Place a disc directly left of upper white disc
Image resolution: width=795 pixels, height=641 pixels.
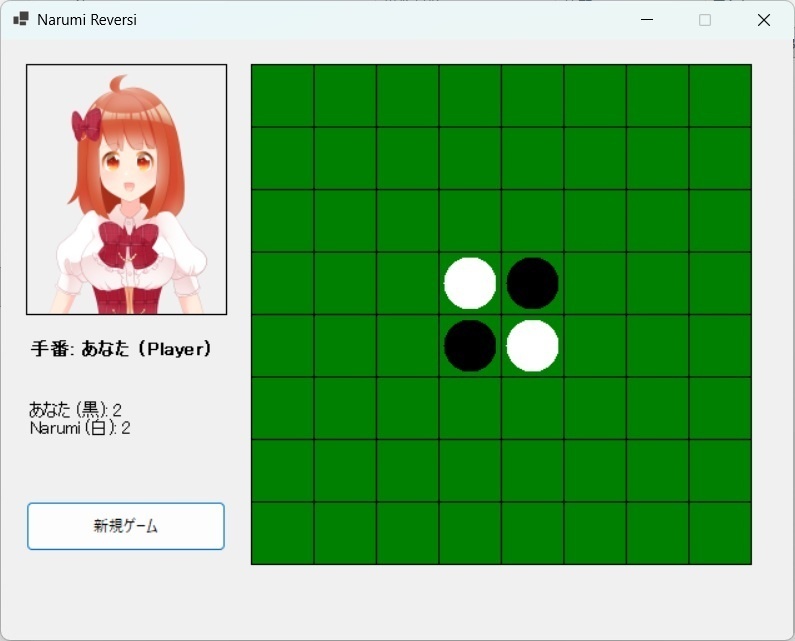click(408, 283)
